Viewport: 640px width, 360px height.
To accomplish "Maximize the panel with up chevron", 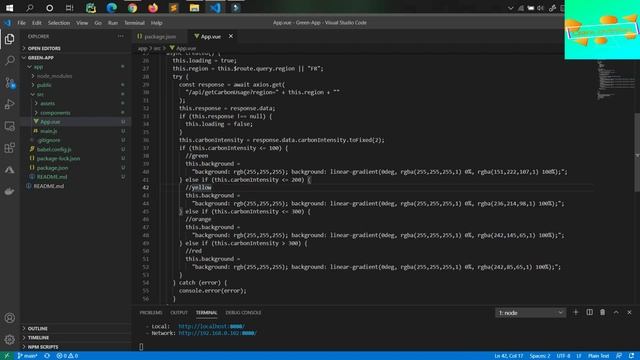I will click(x=616, y=312).
